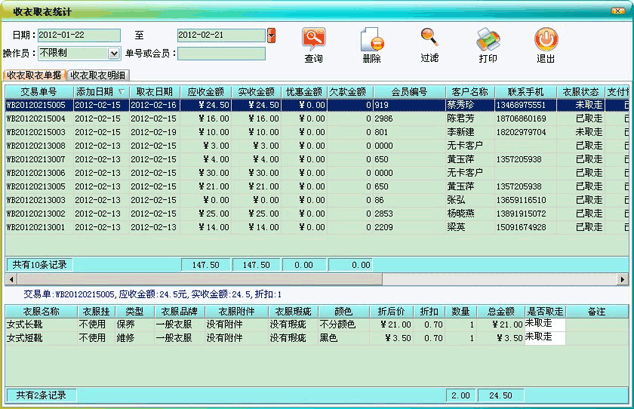Click the 删除 (delete) icon

372,40
